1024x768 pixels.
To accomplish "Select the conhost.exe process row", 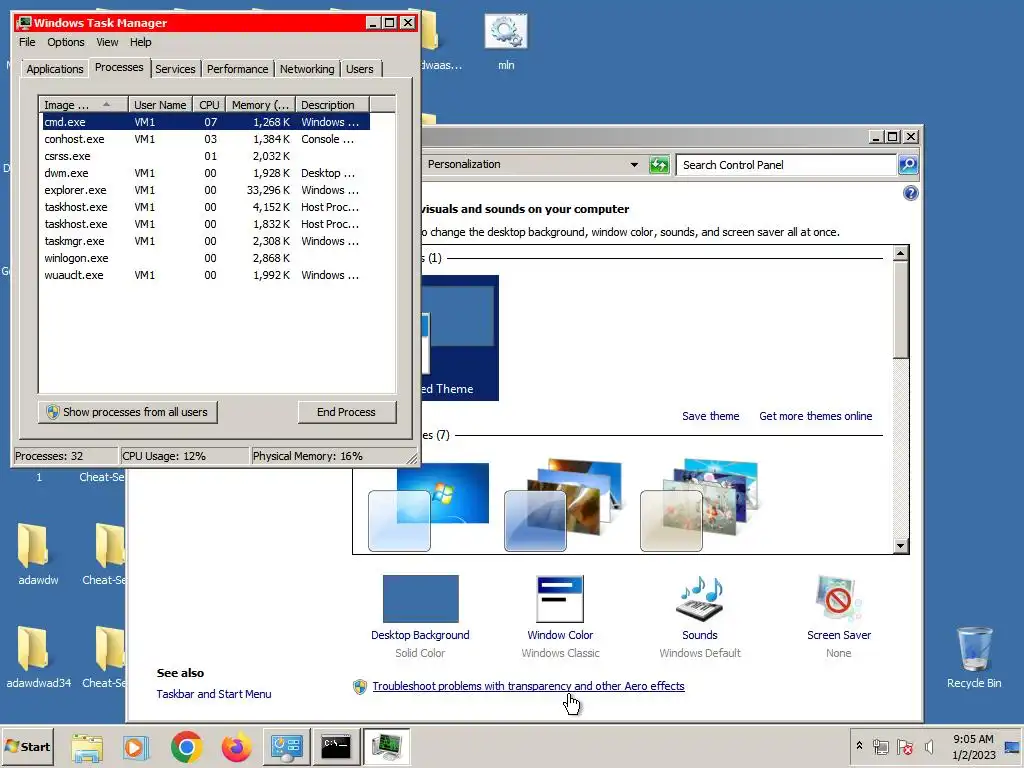I will (x=204, y=139).
